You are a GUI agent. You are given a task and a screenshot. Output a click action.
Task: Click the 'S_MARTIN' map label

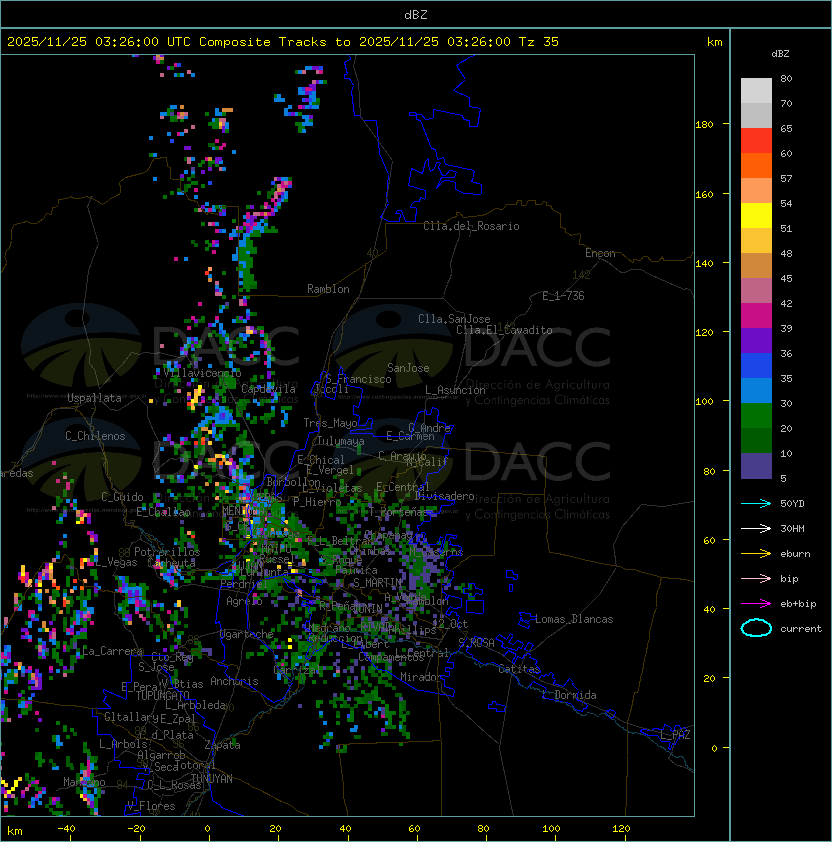pos(378,583)
